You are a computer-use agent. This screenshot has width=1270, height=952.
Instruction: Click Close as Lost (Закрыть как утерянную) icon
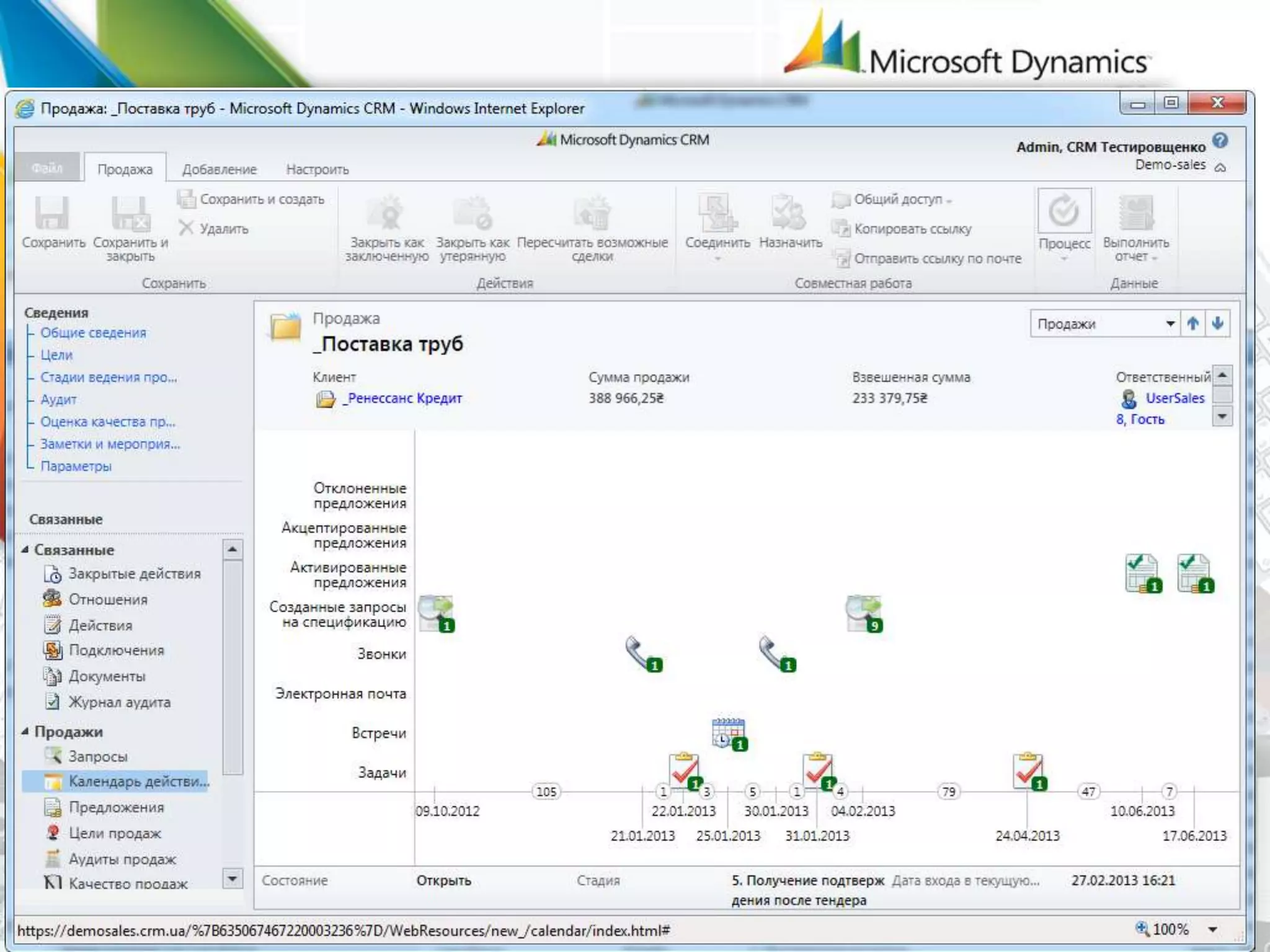473,214
